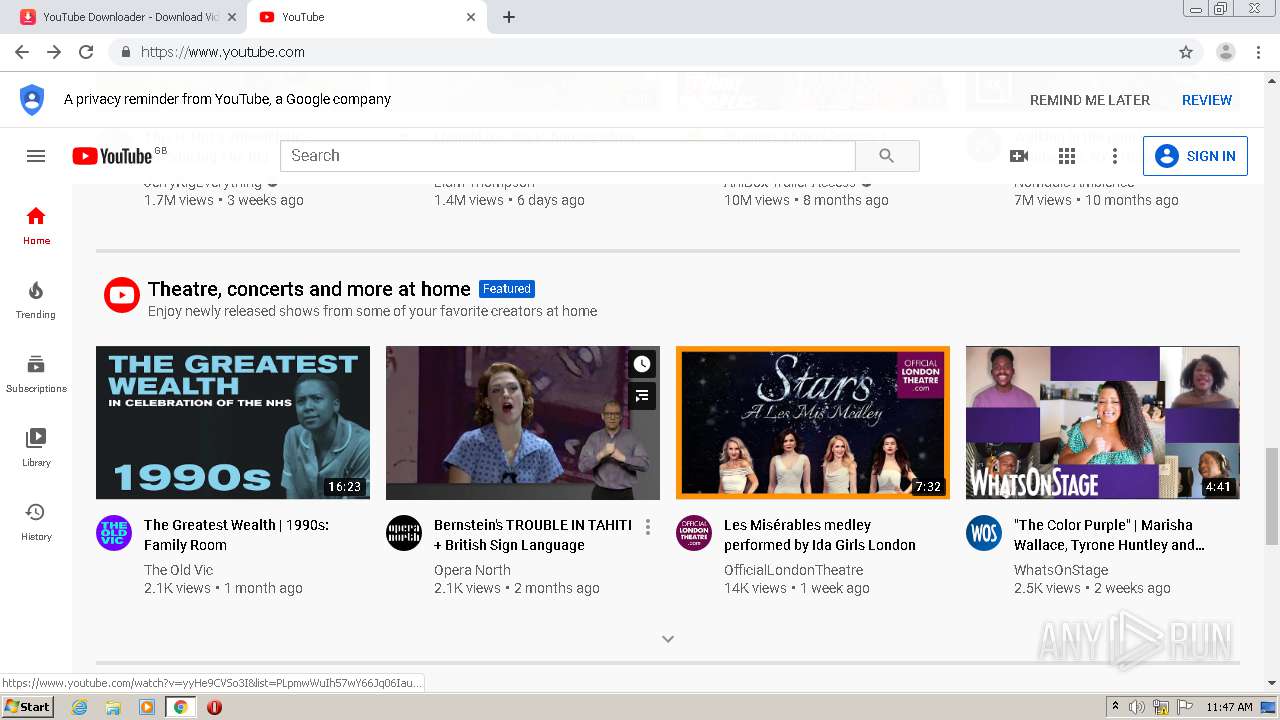The width and height of the screenshot is (1280, 720).
Task: Open the settings three-dot menu
Action: tap(1115, 156)
